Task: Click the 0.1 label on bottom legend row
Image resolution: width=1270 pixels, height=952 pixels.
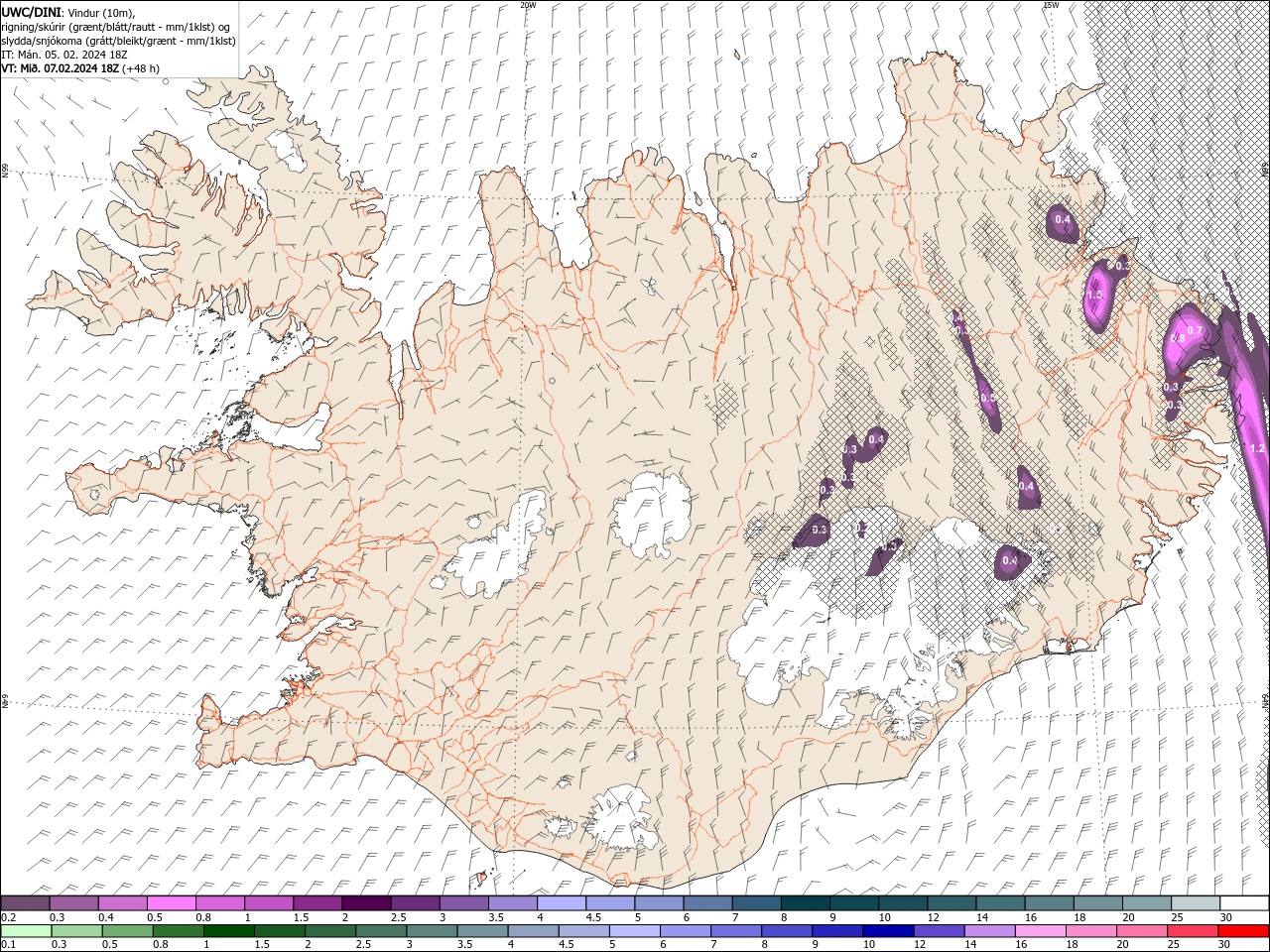Action: point(8,944)
